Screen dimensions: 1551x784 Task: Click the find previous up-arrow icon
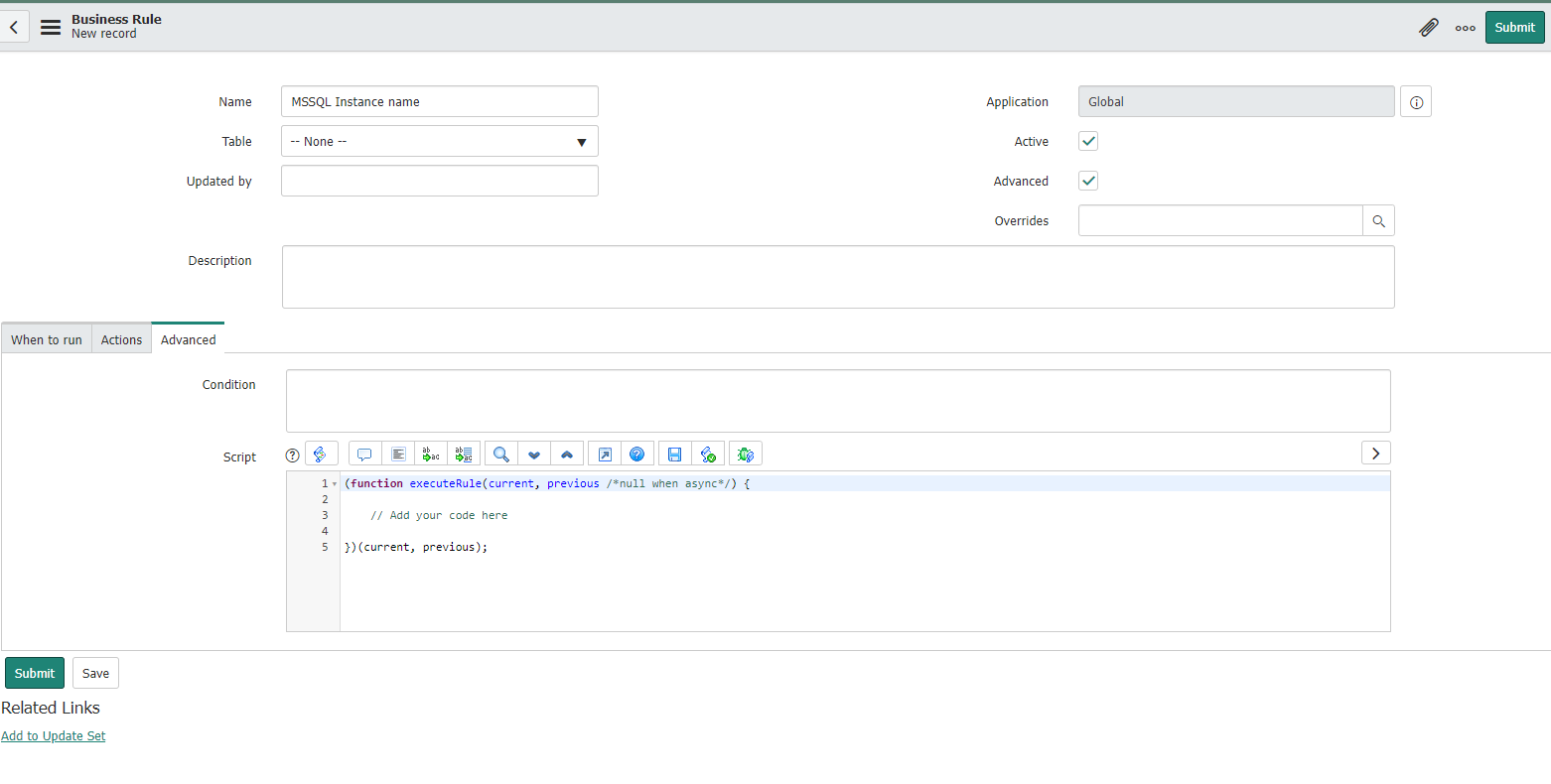pyautogui.click(x=567, y=455)
